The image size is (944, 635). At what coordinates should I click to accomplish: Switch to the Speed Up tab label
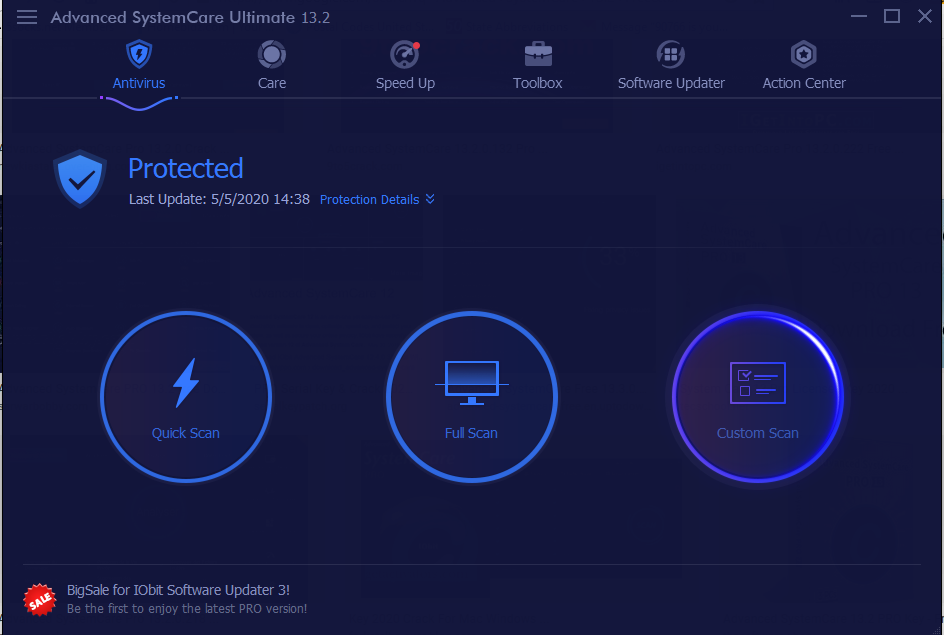click(x=405, y=83)
